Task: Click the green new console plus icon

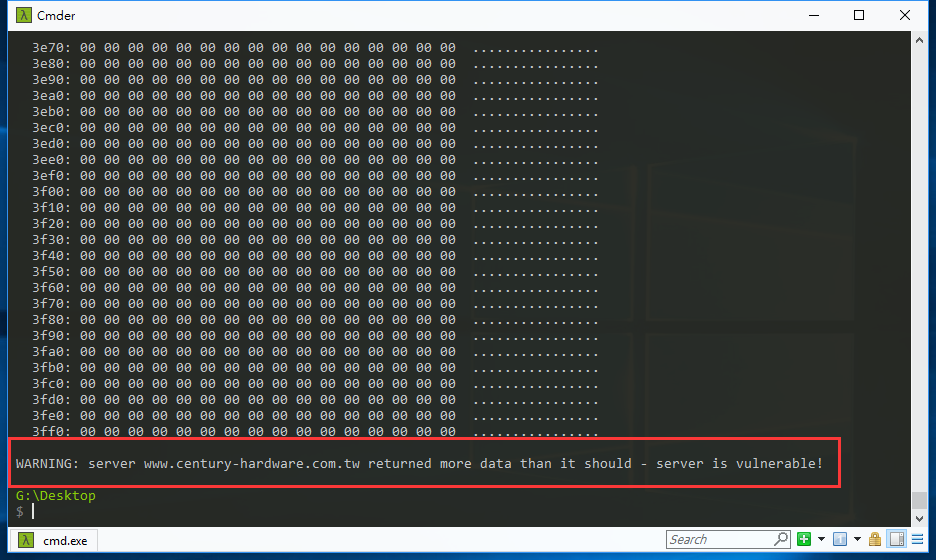Action: [804, 539]
